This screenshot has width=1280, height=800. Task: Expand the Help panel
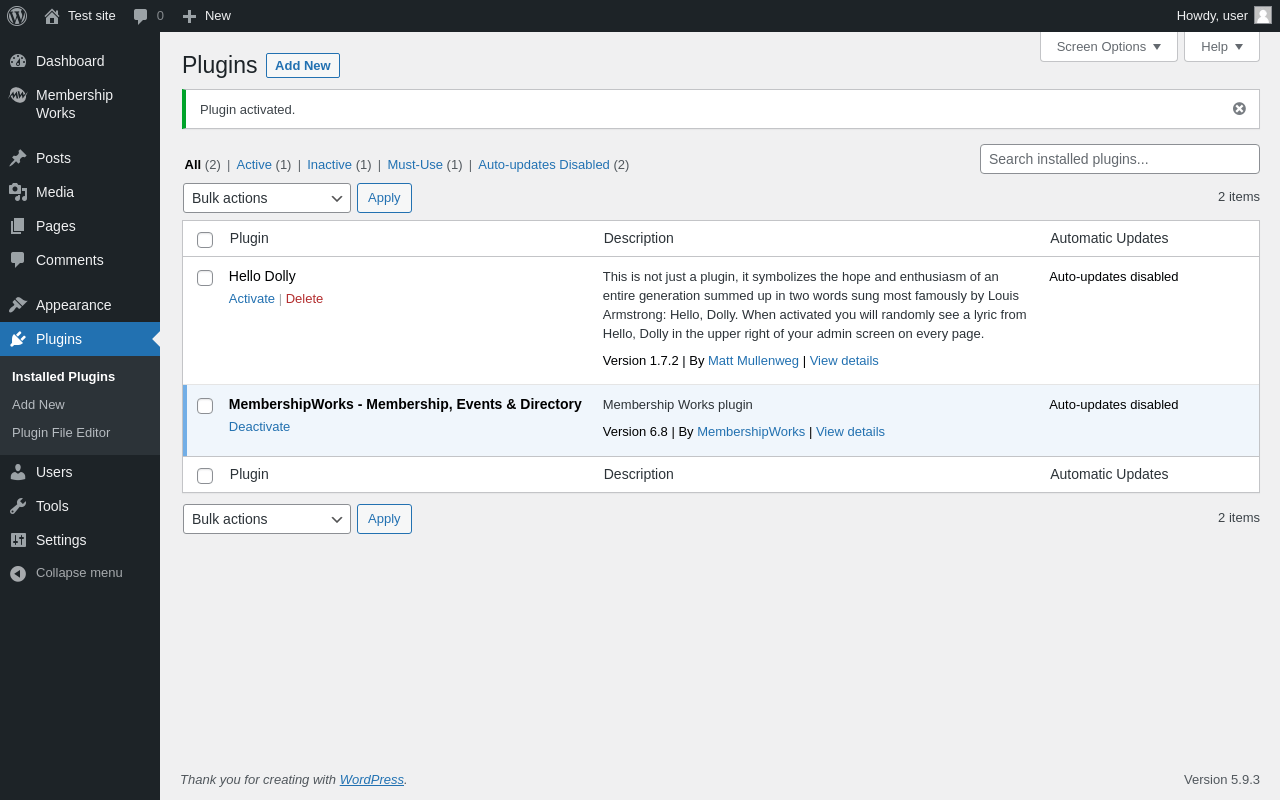pyautogui.click(x=1221, y=46)
